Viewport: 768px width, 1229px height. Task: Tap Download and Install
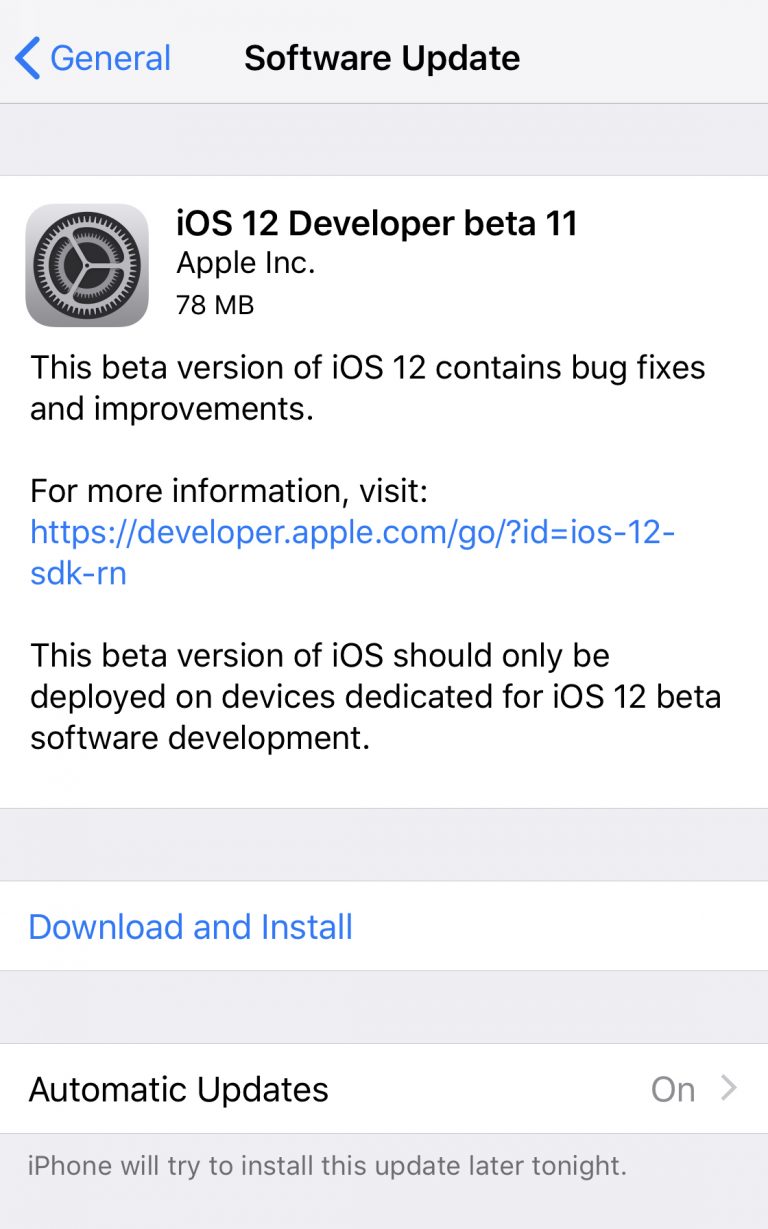pos(190,927)
